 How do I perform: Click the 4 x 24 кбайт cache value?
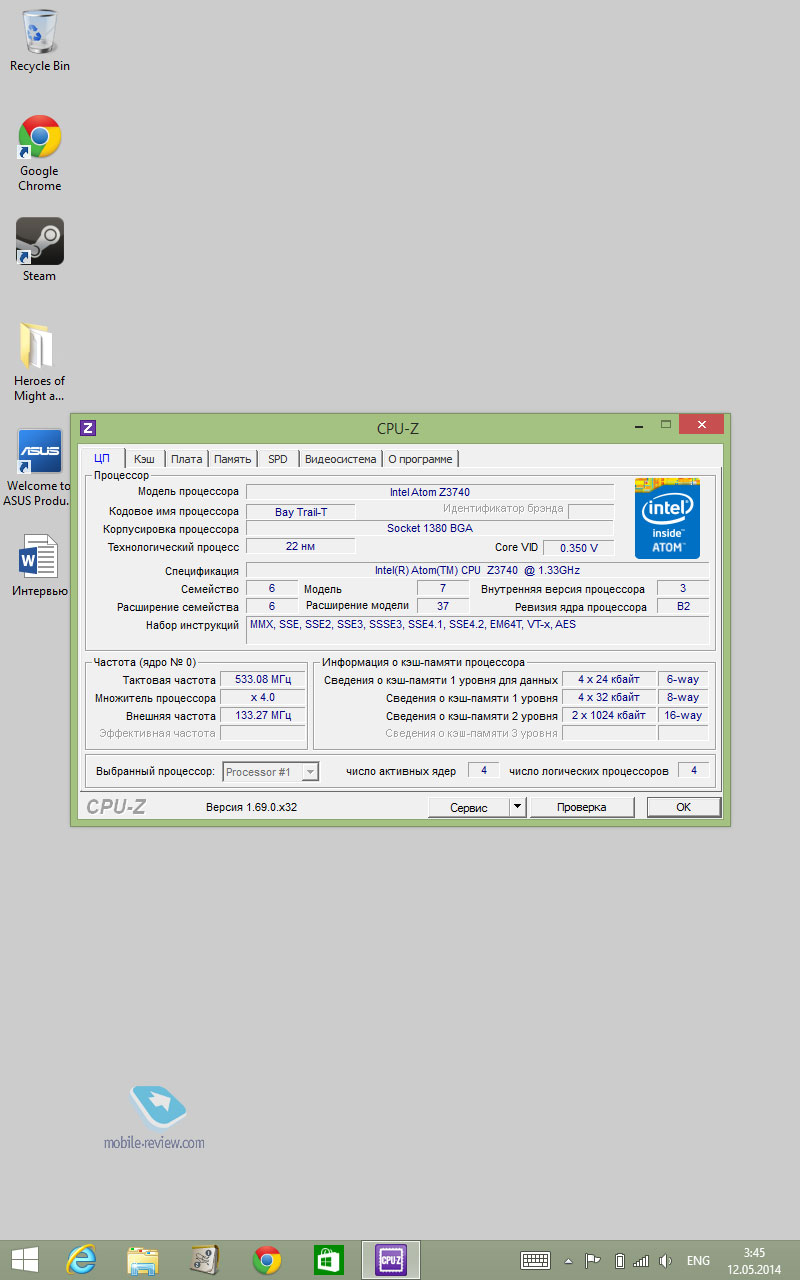coord(609,680)
